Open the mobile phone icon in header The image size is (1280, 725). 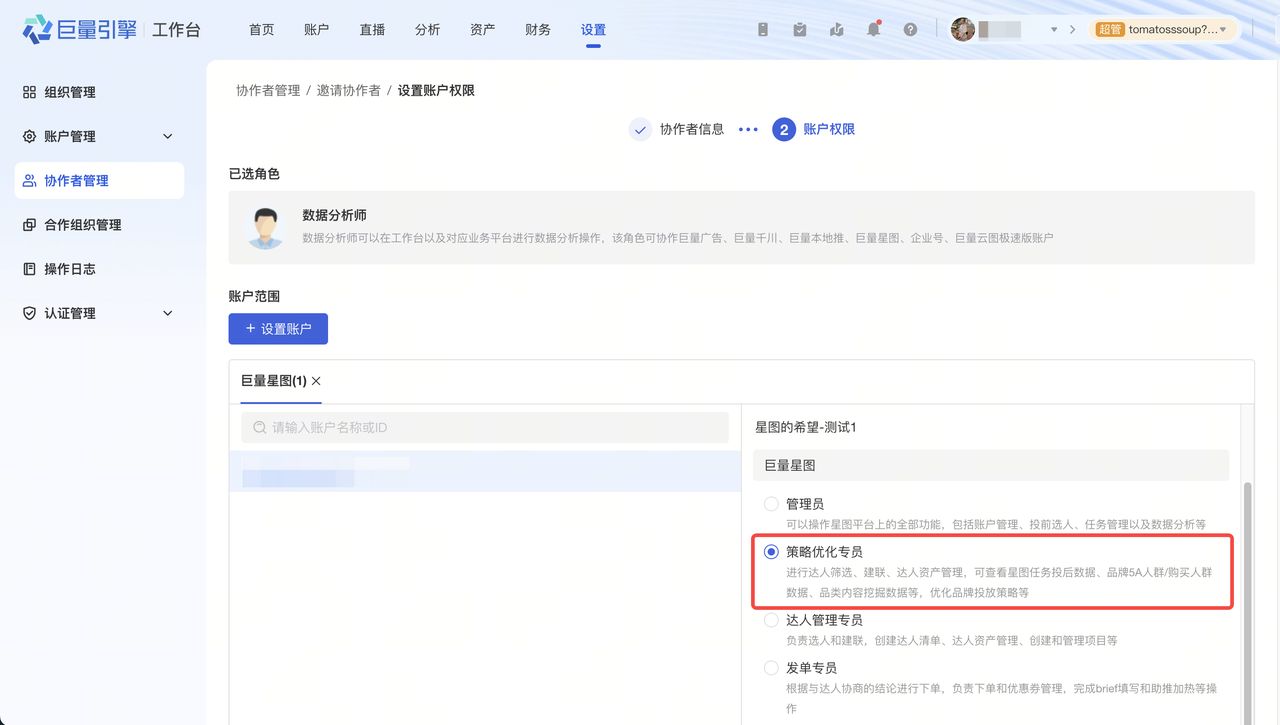click(763, 30)
